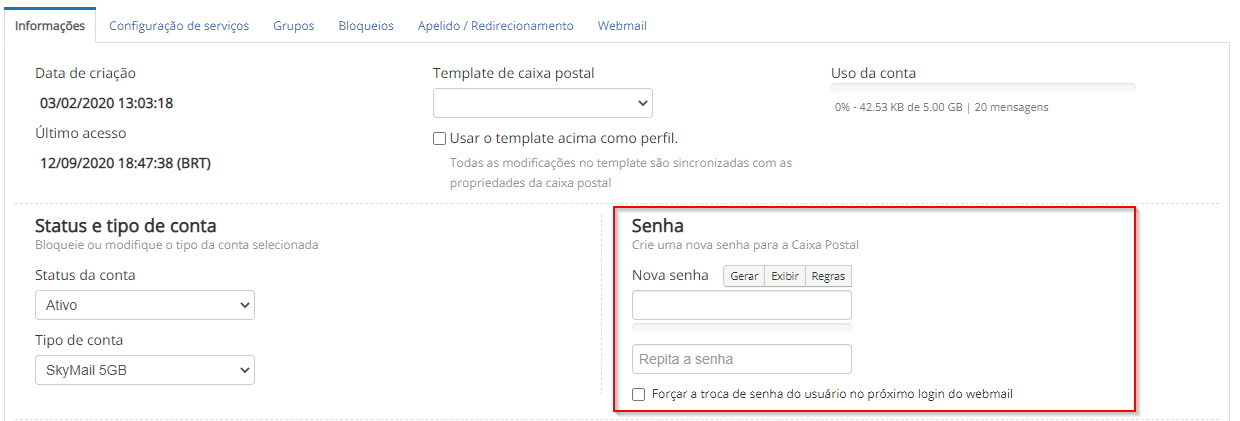Click the Último acesso date value
The image size is (1240, 421).
click(x=126, y=163)
